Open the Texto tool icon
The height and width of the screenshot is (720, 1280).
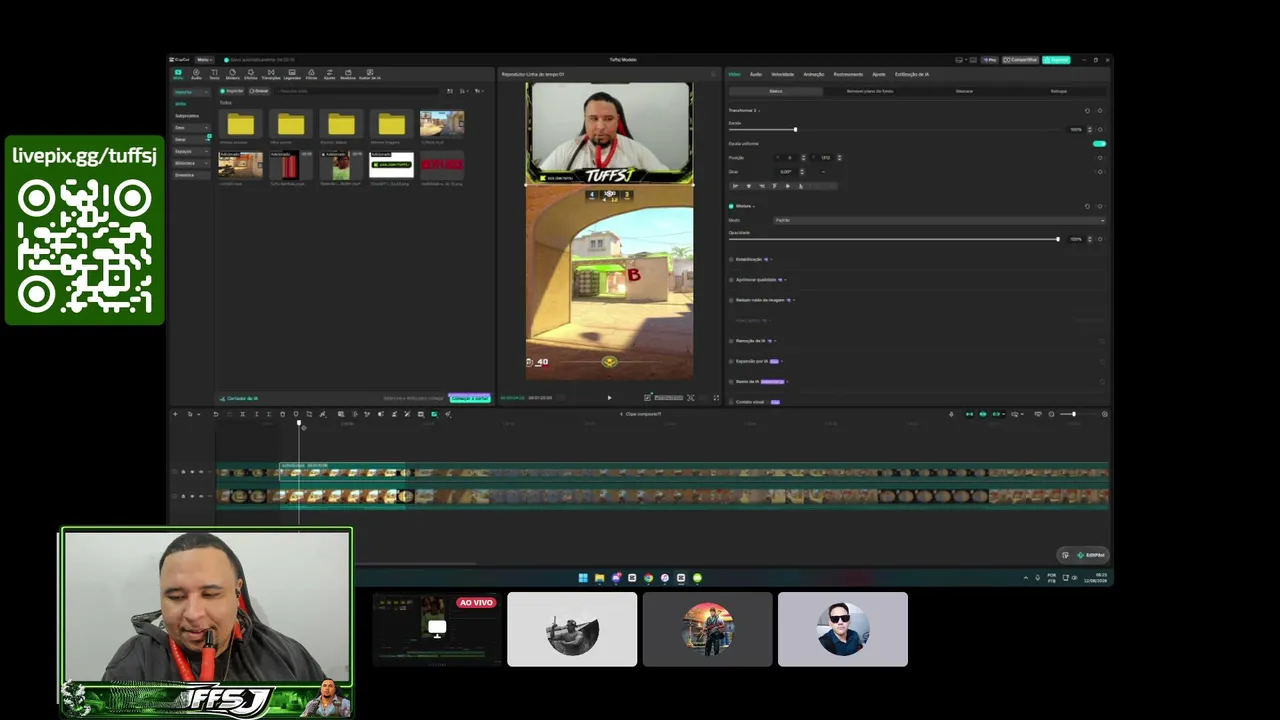coord(214,74)
